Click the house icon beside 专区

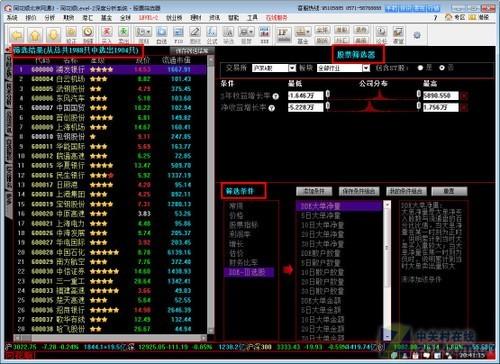point(449,17)
